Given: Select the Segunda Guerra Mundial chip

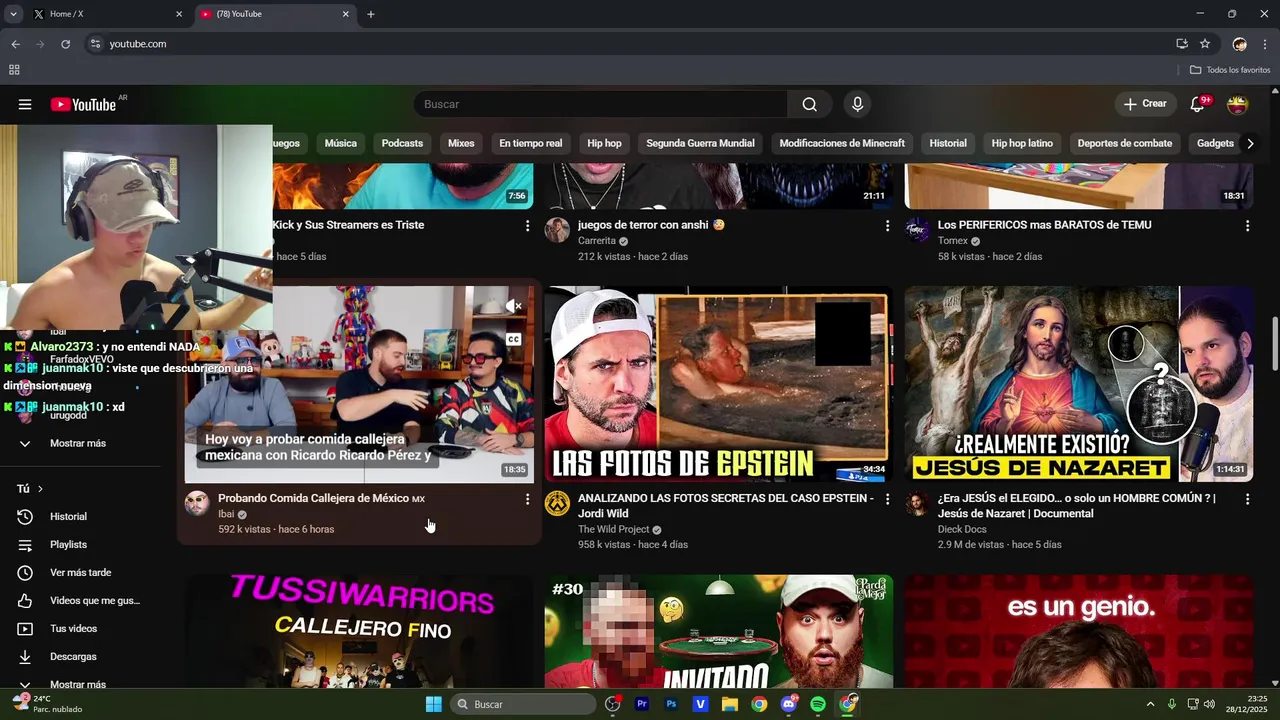Looking at the screenshot, I should pos(700,143).
